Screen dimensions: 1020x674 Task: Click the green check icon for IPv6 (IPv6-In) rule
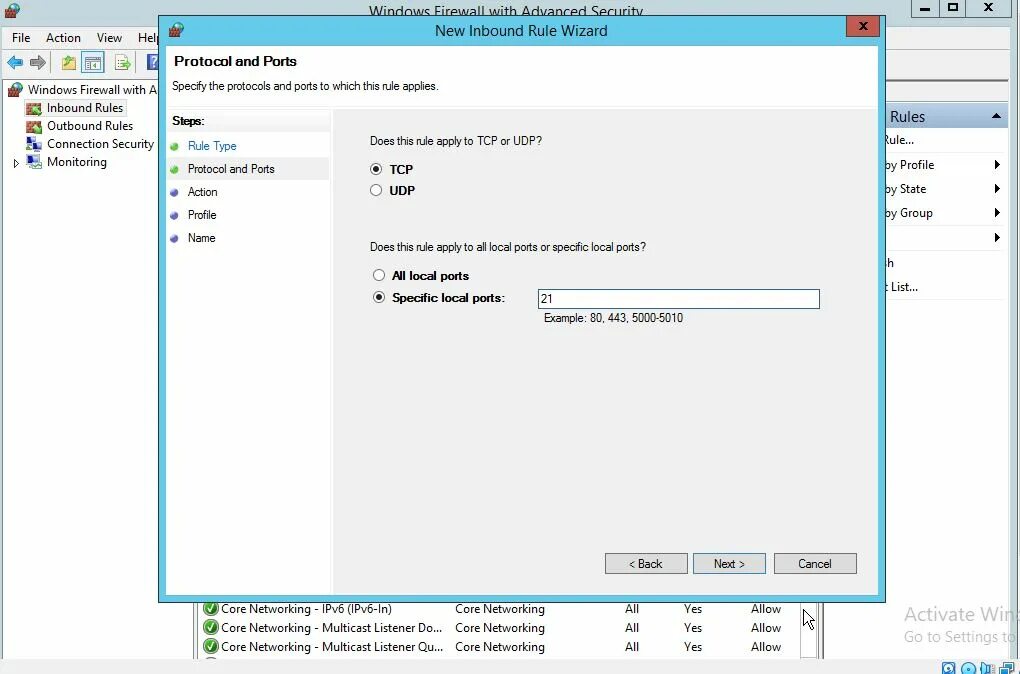click(x=210, y=609)
